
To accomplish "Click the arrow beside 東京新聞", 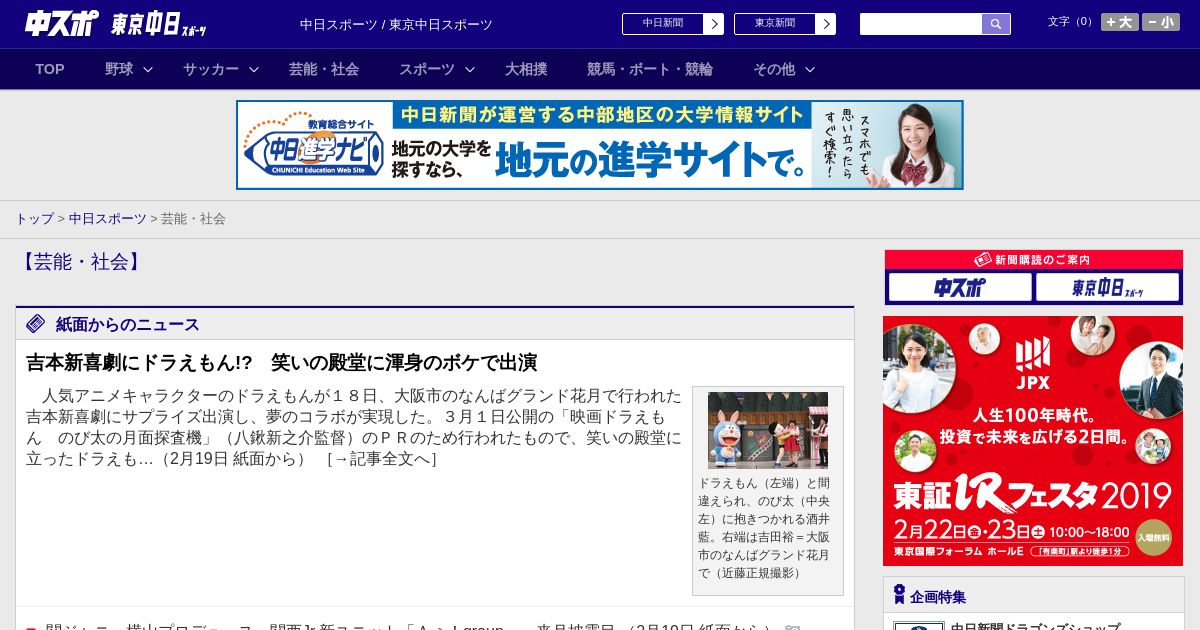I will pyautogui.click(x=826, y=24).
